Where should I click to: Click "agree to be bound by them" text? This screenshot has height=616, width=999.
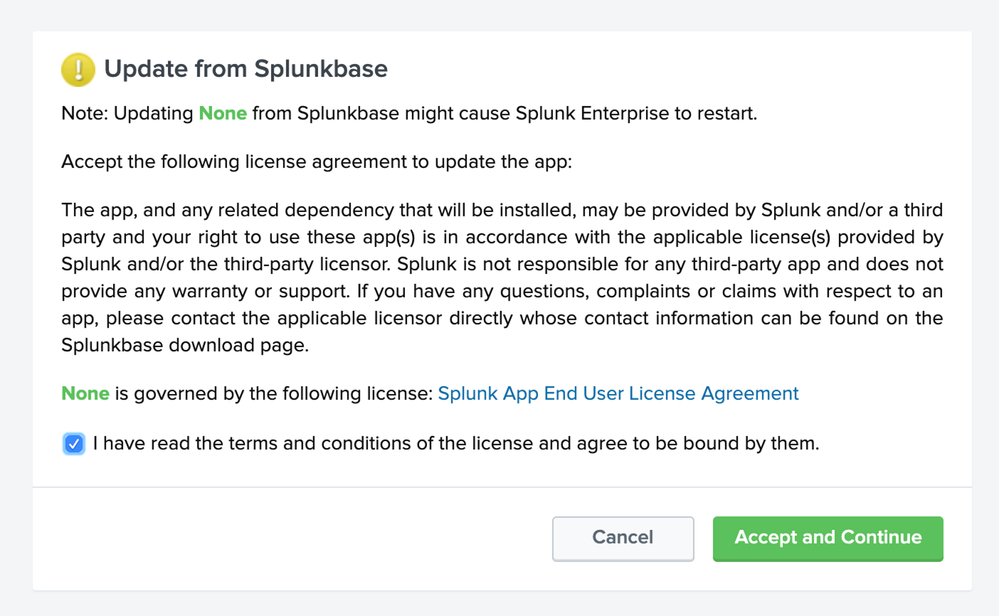[705, 443]
